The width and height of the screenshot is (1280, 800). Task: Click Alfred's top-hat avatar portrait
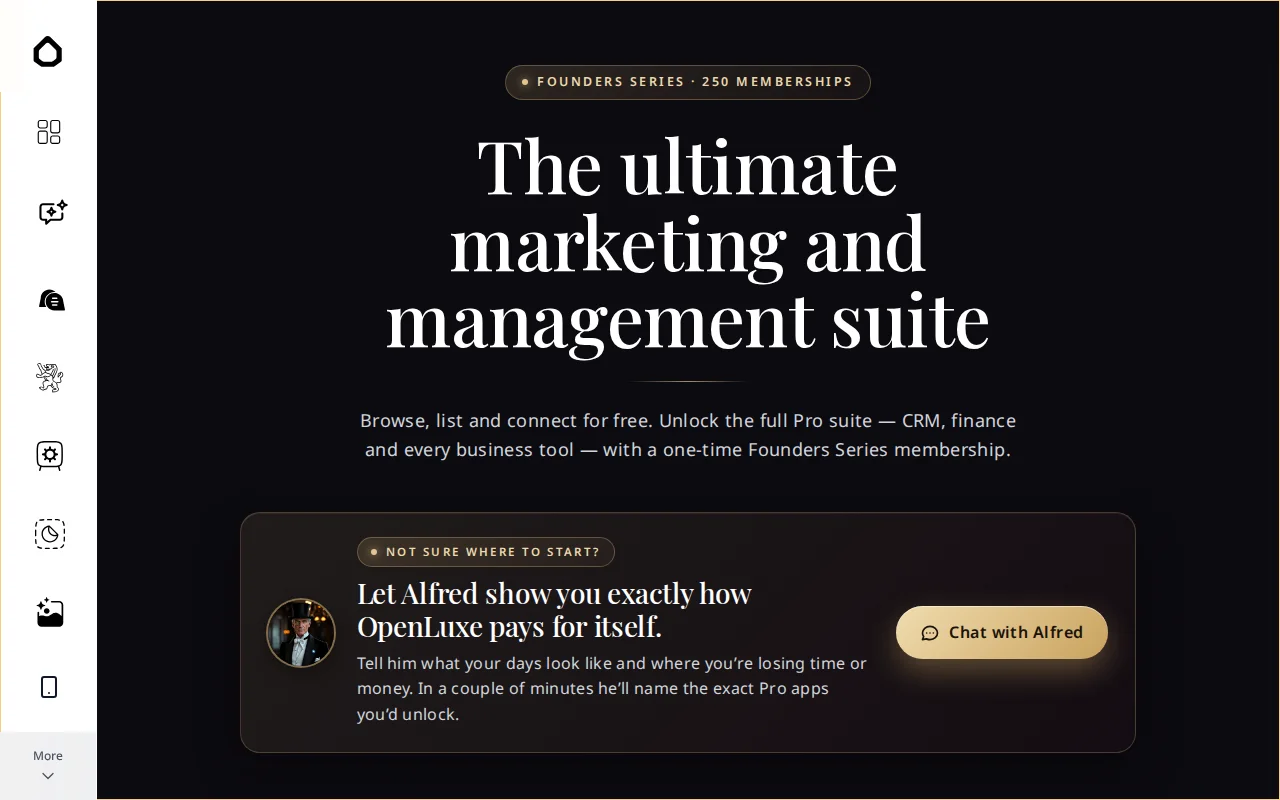(x=301, y=633)
